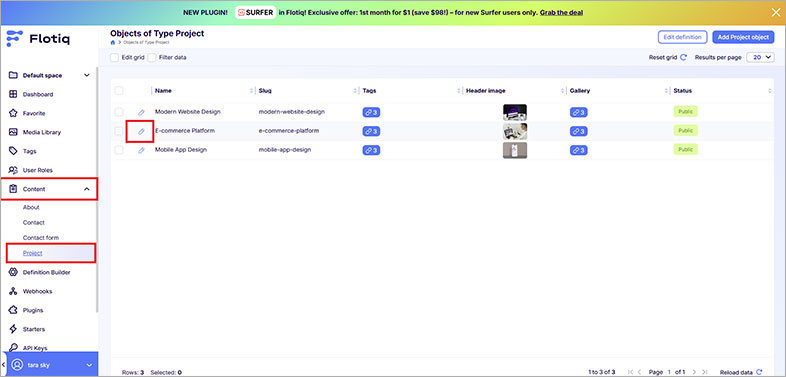Toggle the Edit grid checkbox

pos(114,58)
